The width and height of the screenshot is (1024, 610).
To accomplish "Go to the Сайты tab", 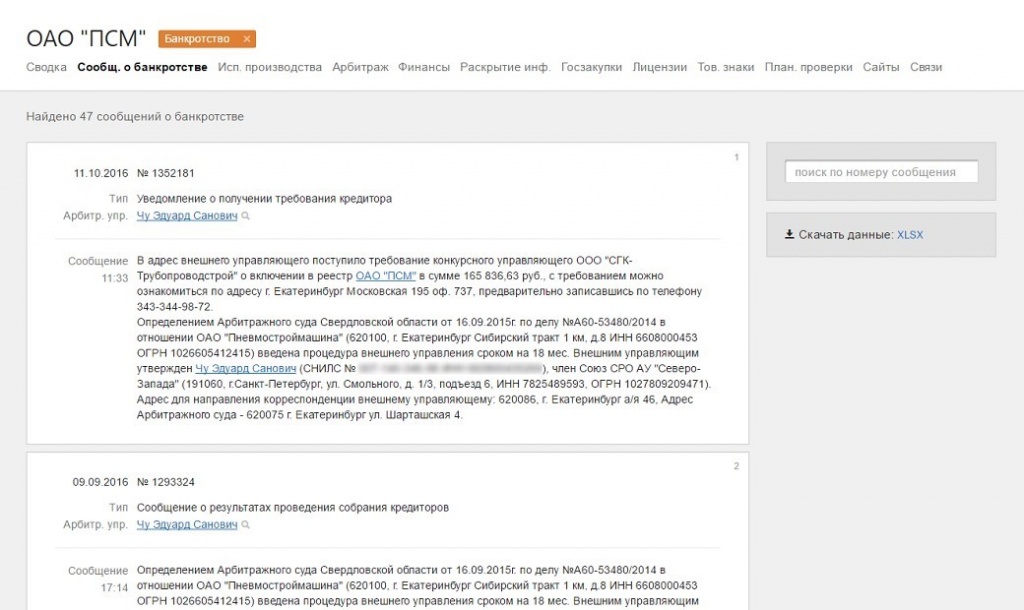I will (x=881, y=67).
